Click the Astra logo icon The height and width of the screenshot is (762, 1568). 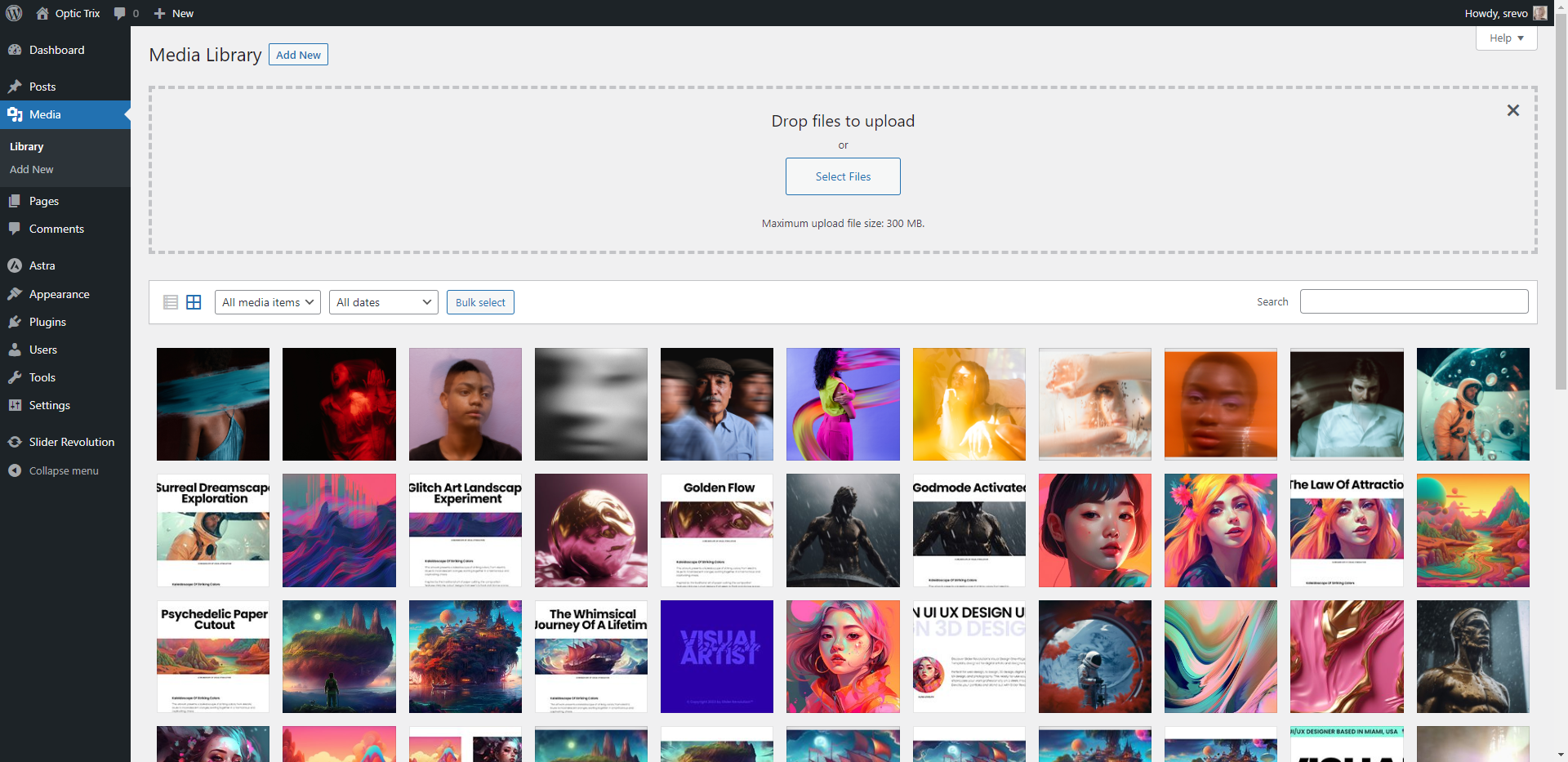coord(15,265)
